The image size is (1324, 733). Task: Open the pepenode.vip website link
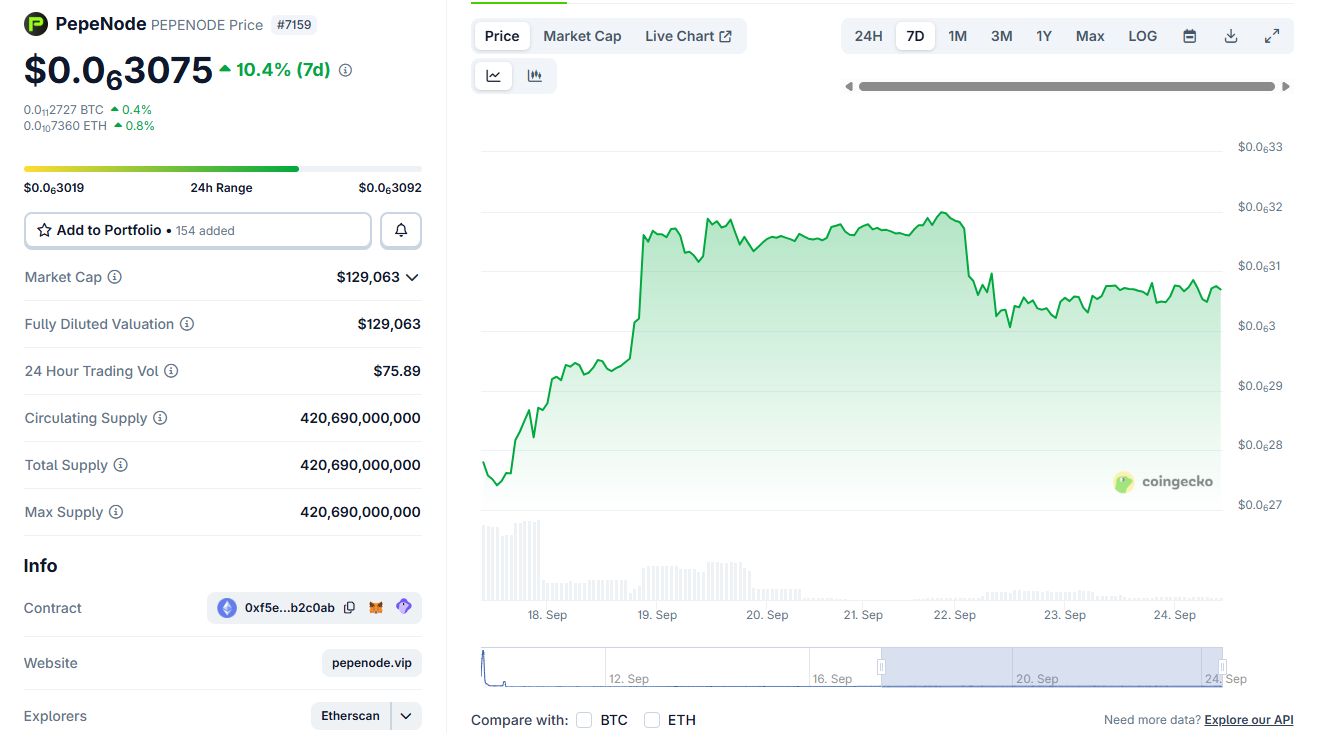[x=371, y=663]
